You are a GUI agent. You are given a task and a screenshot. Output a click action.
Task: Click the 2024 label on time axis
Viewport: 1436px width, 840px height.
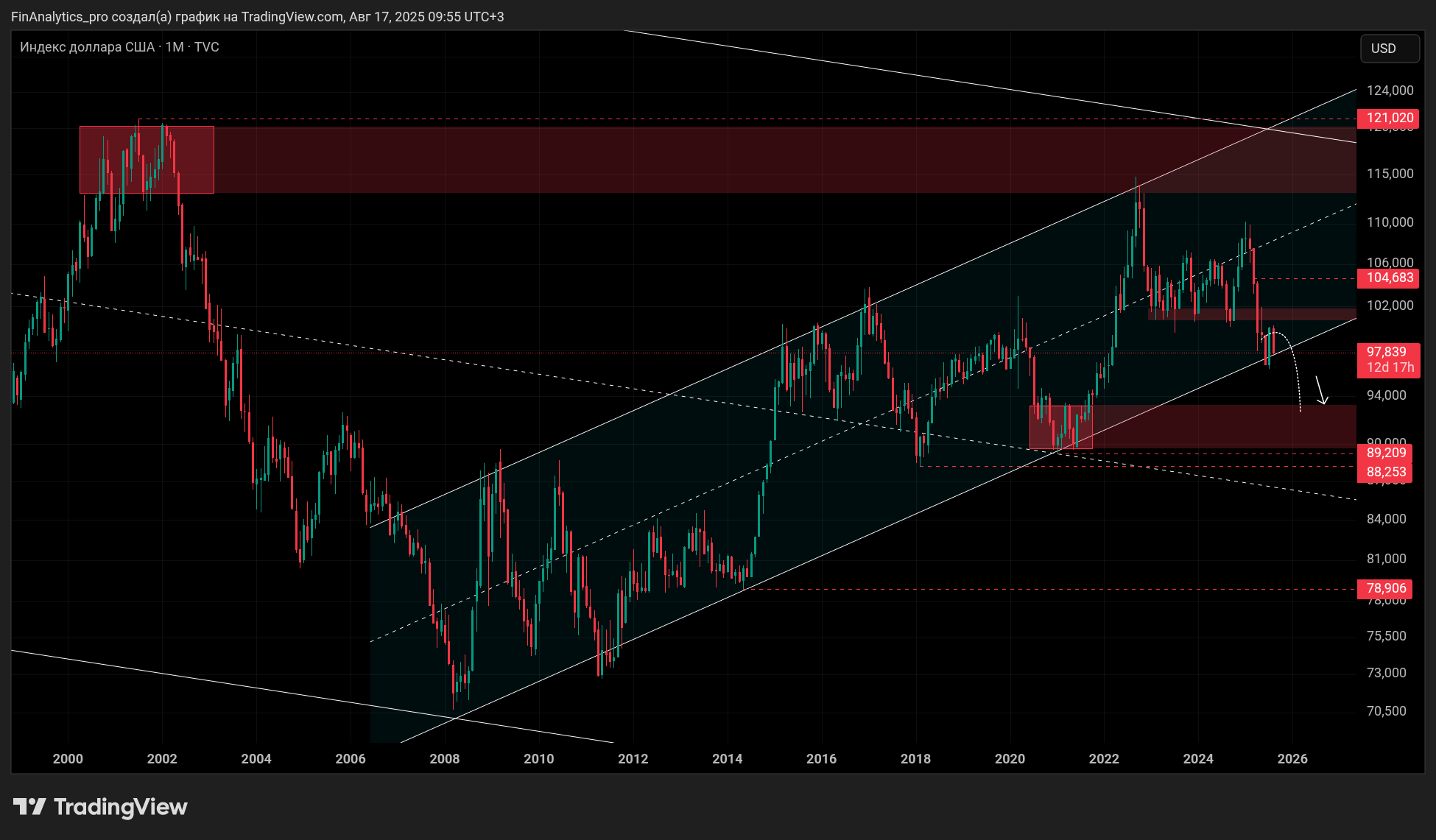[1198, 759]
